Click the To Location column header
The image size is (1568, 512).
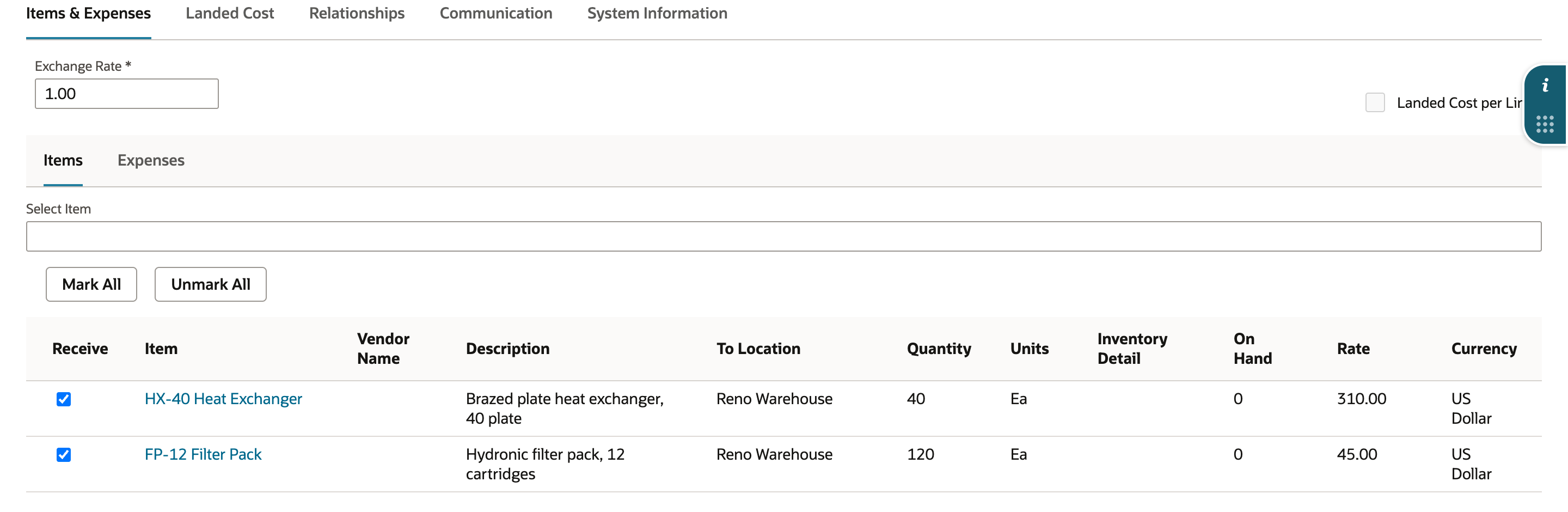point(758,349)
